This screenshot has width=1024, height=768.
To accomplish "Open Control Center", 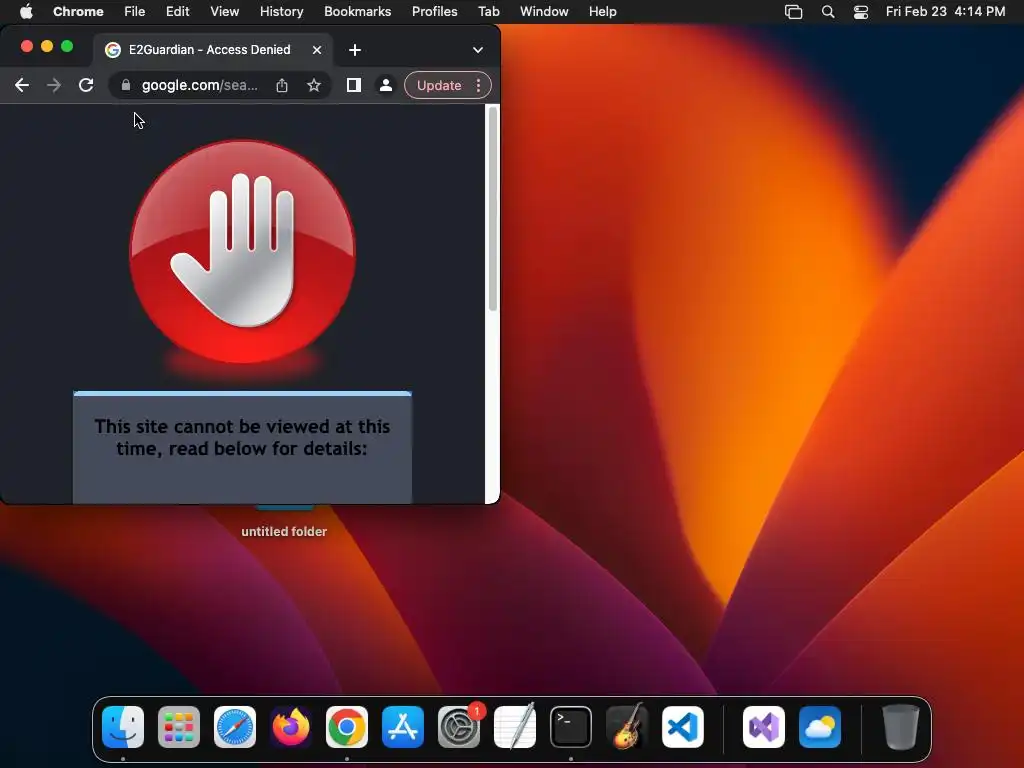I will [x=861, y=12].
